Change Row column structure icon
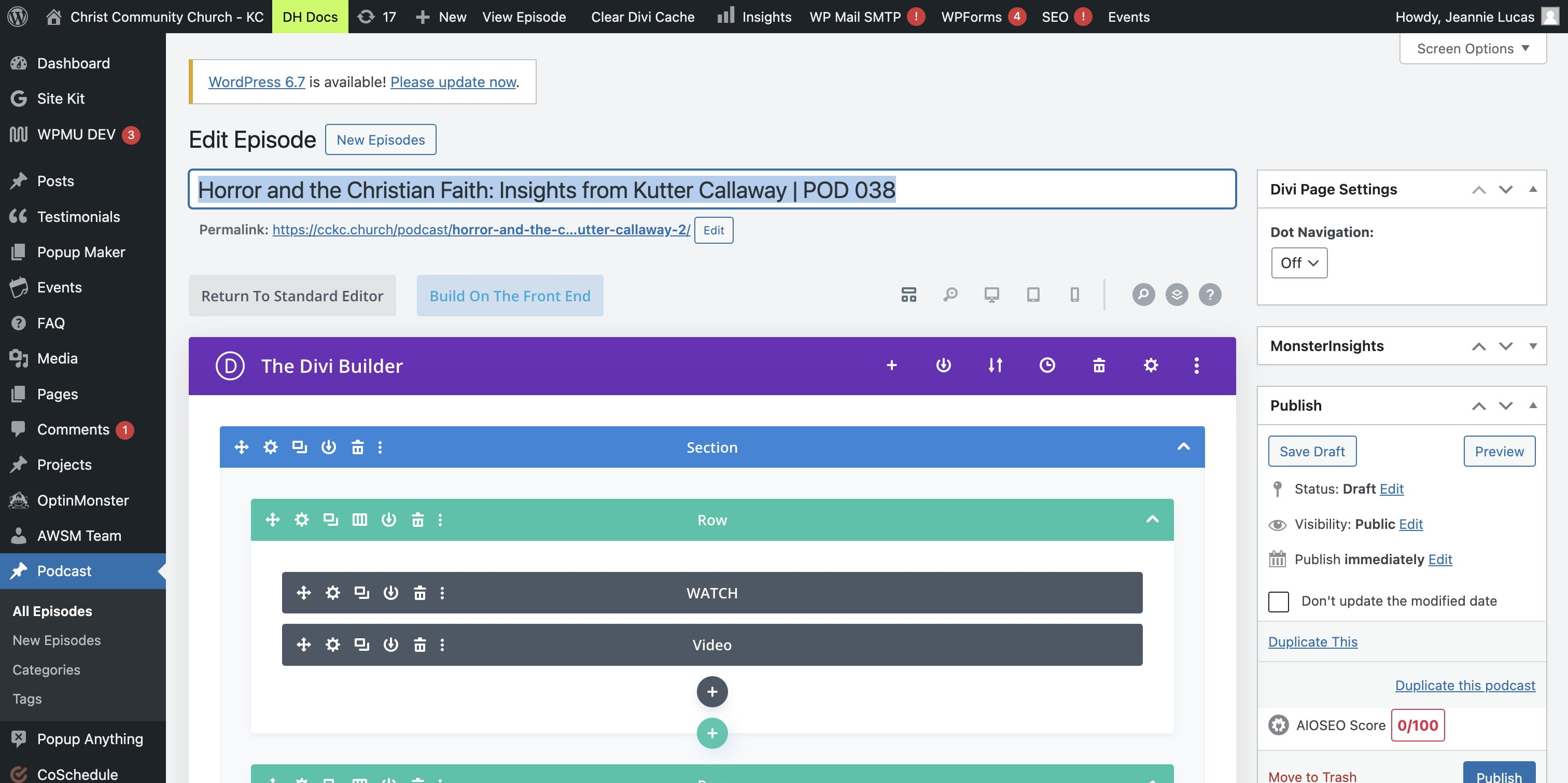This screenshot has height=783, width=1568. pyautogui.click(x=360, y=520)
